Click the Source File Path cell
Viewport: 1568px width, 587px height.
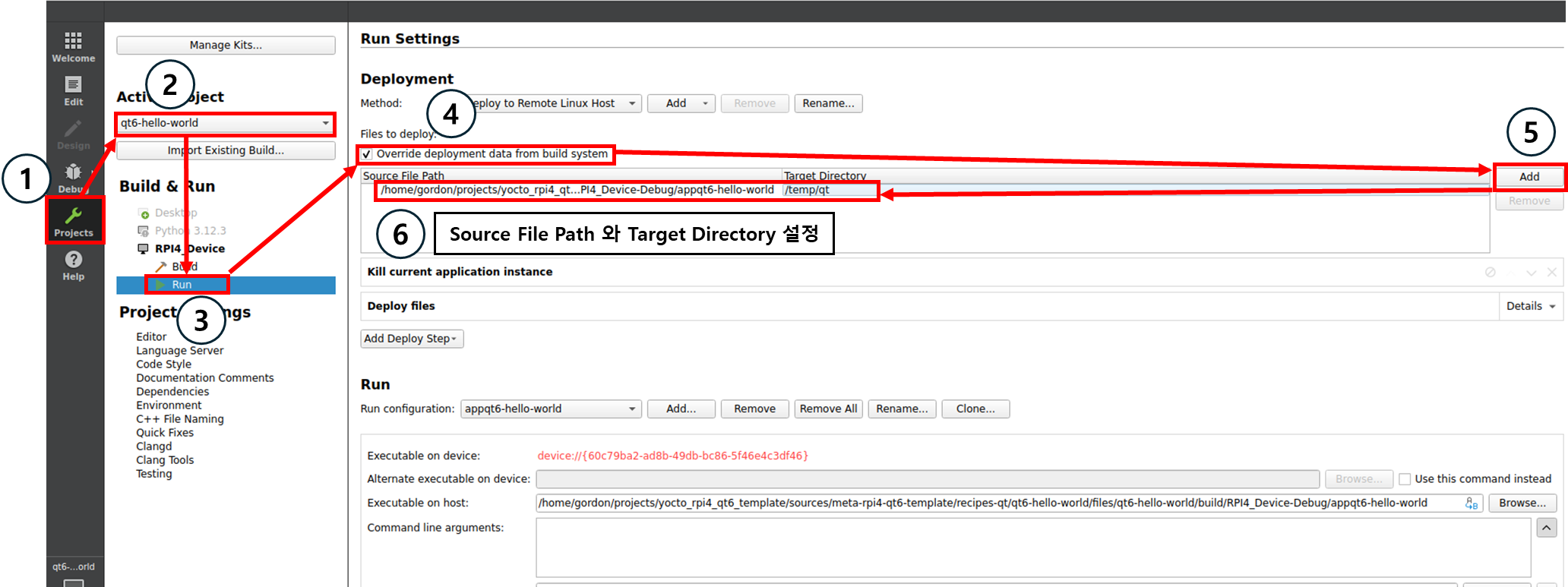point(577,190)
